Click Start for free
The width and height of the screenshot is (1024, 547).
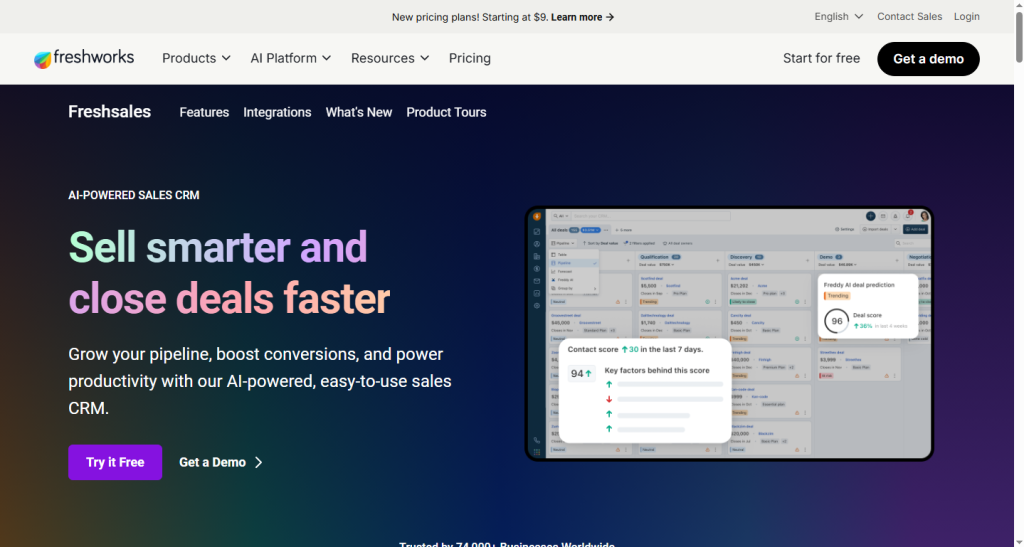coord(821,58)
